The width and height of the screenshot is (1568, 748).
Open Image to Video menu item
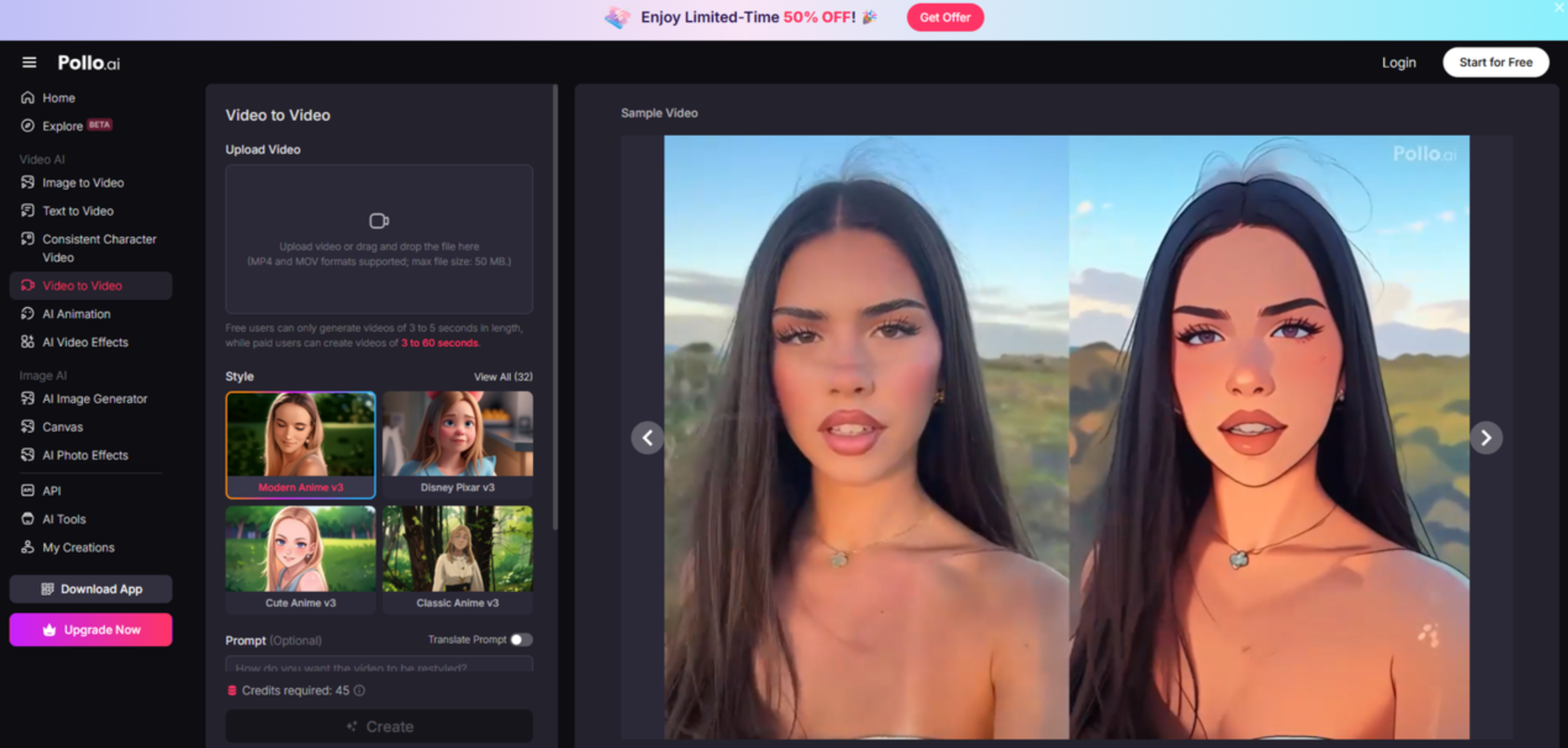coord(83,183)
